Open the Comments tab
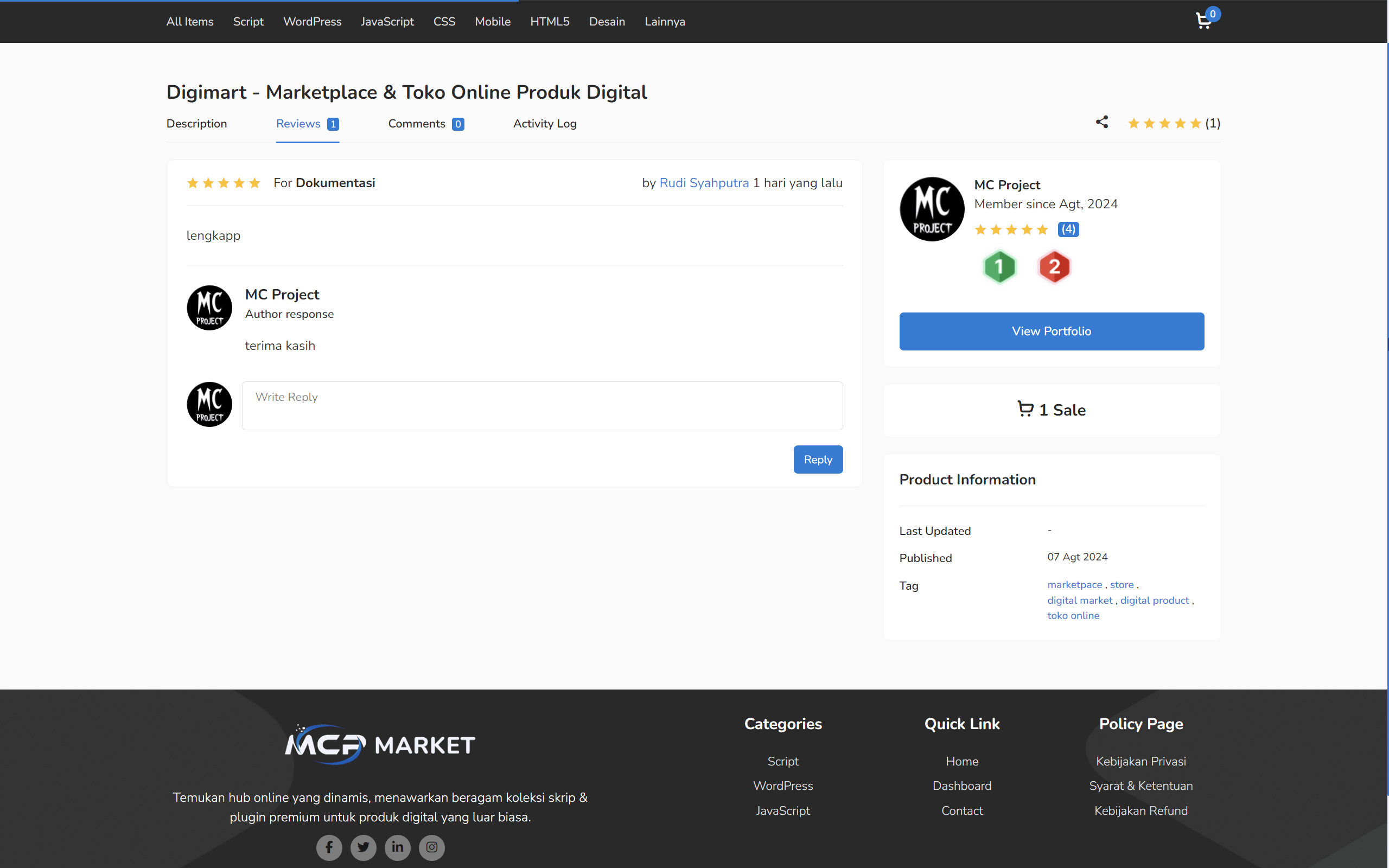1389x868 pixels. [426, 124]
